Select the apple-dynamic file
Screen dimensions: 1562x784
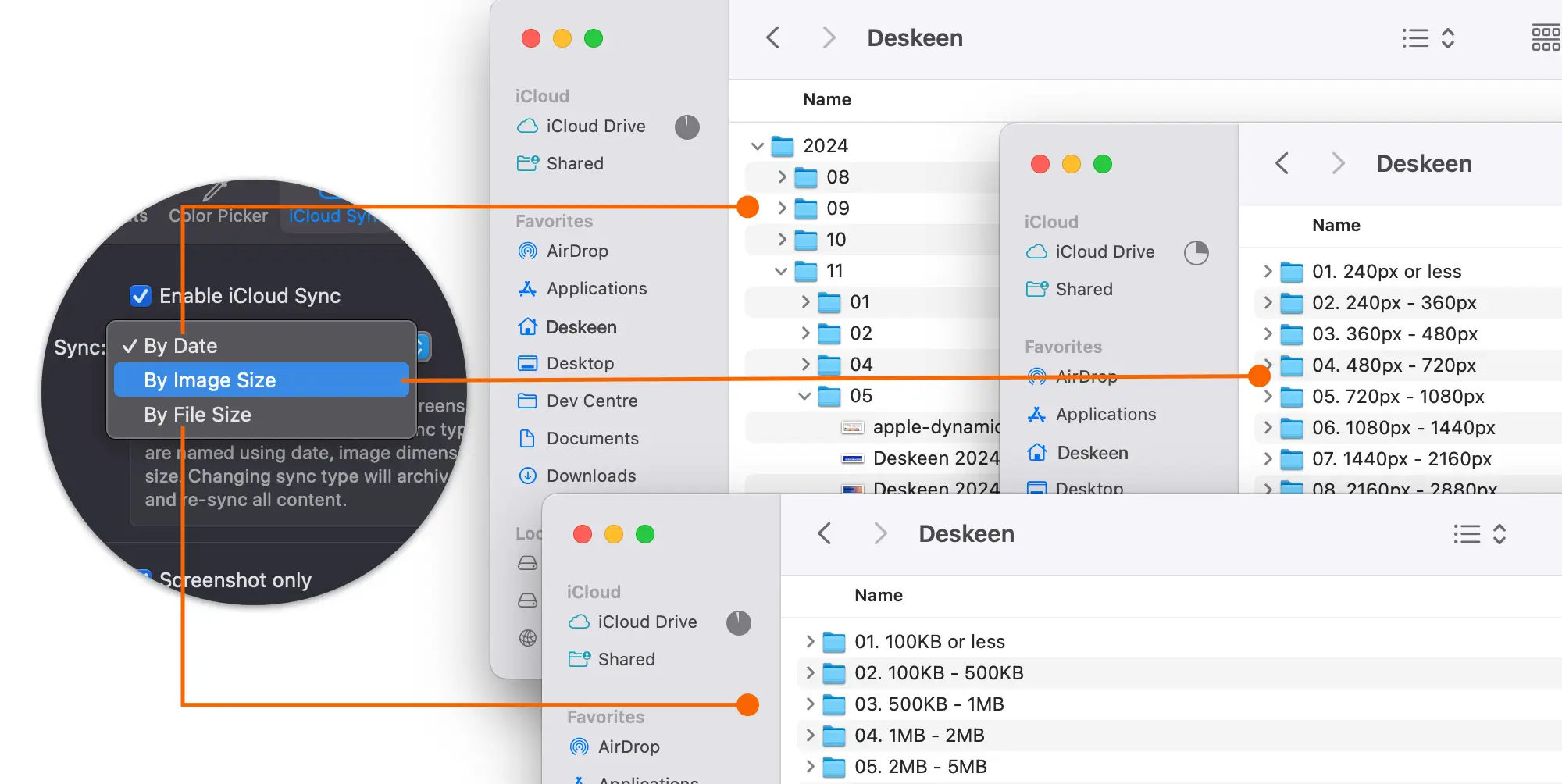(920, 427)
